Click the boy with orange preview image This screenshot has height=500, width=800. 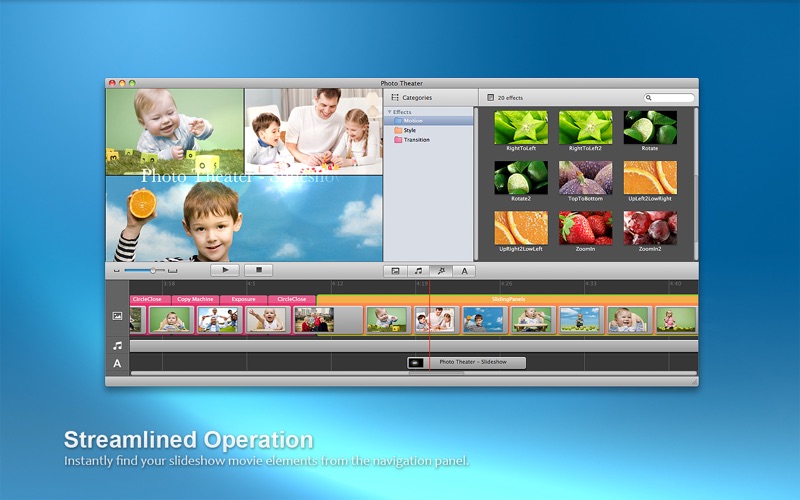coord(244,219)
